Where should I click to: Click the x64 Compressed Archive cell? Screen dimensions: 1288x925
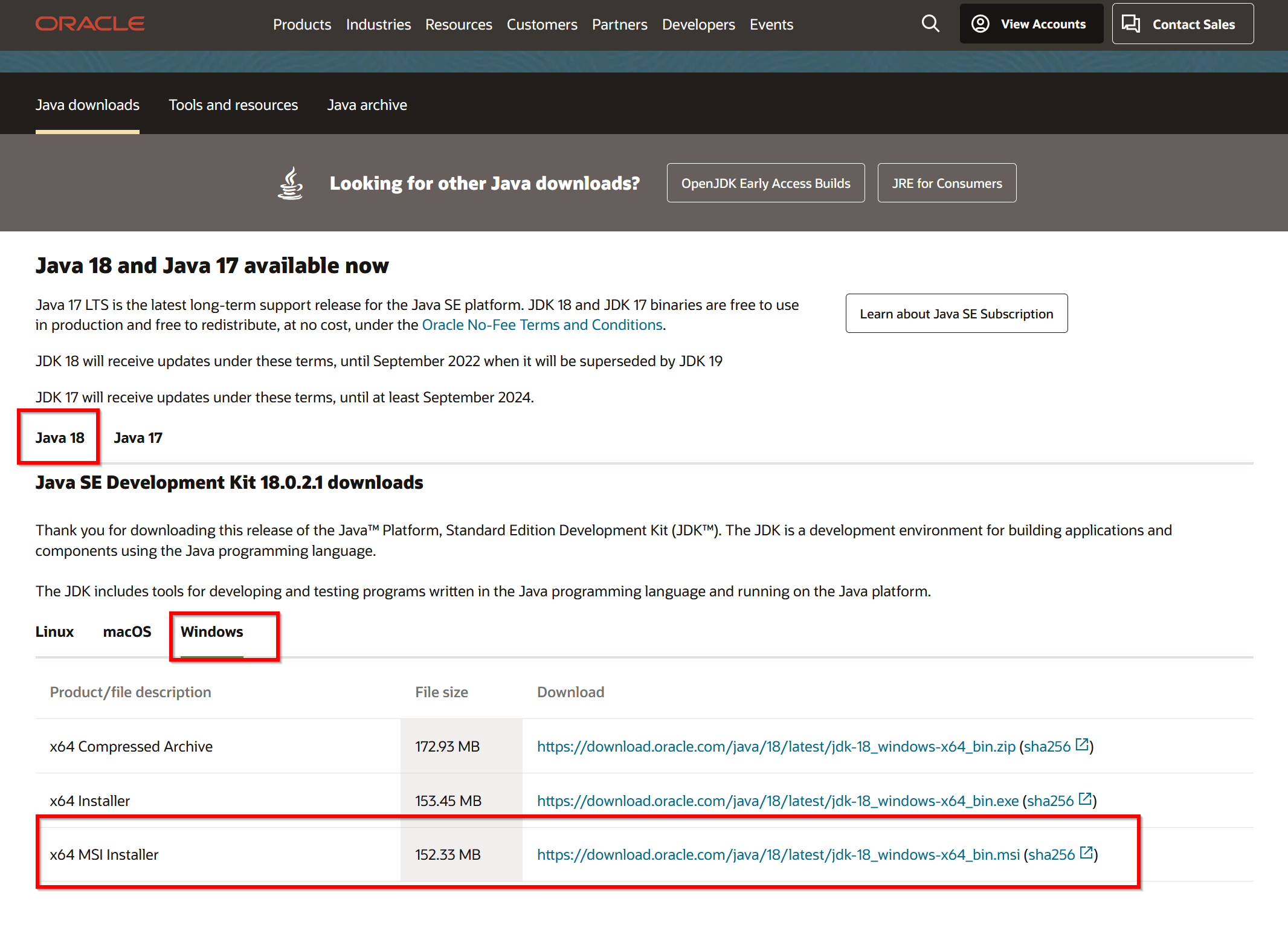tap(131, 746)
